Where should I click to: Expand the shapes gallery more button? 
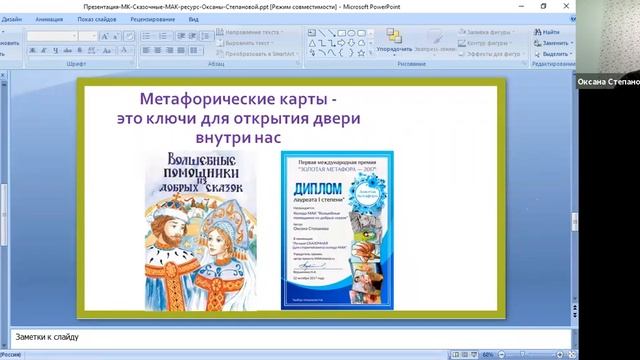click(371, 53)
